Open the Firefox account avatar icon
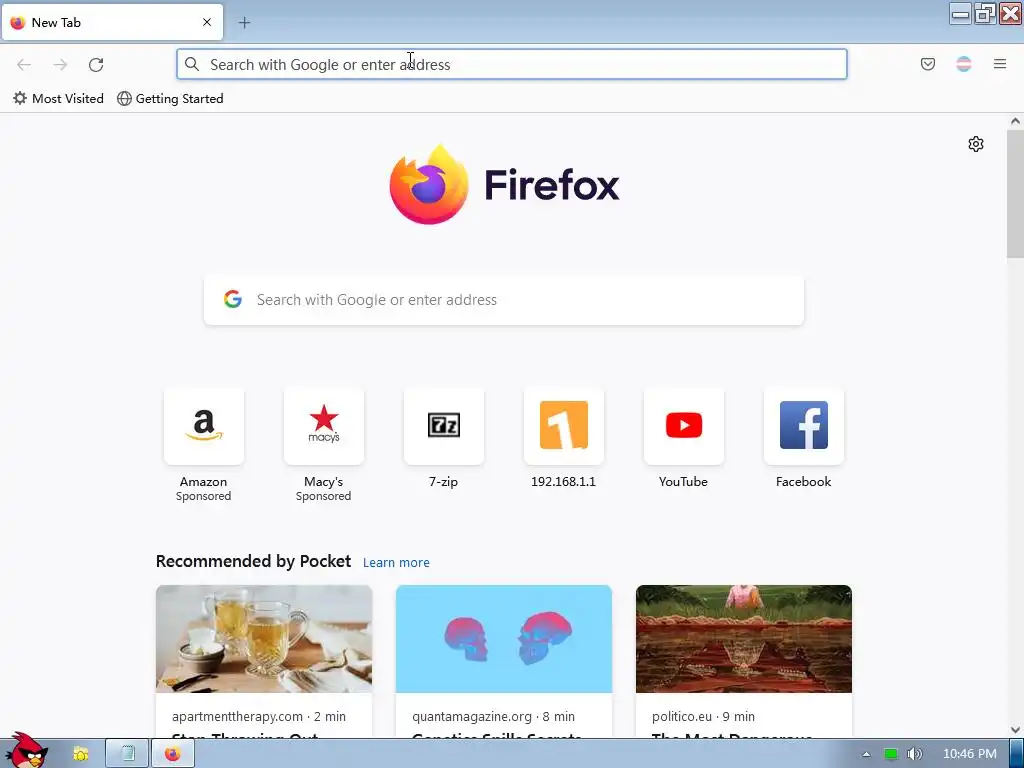 tap(964, 64)
